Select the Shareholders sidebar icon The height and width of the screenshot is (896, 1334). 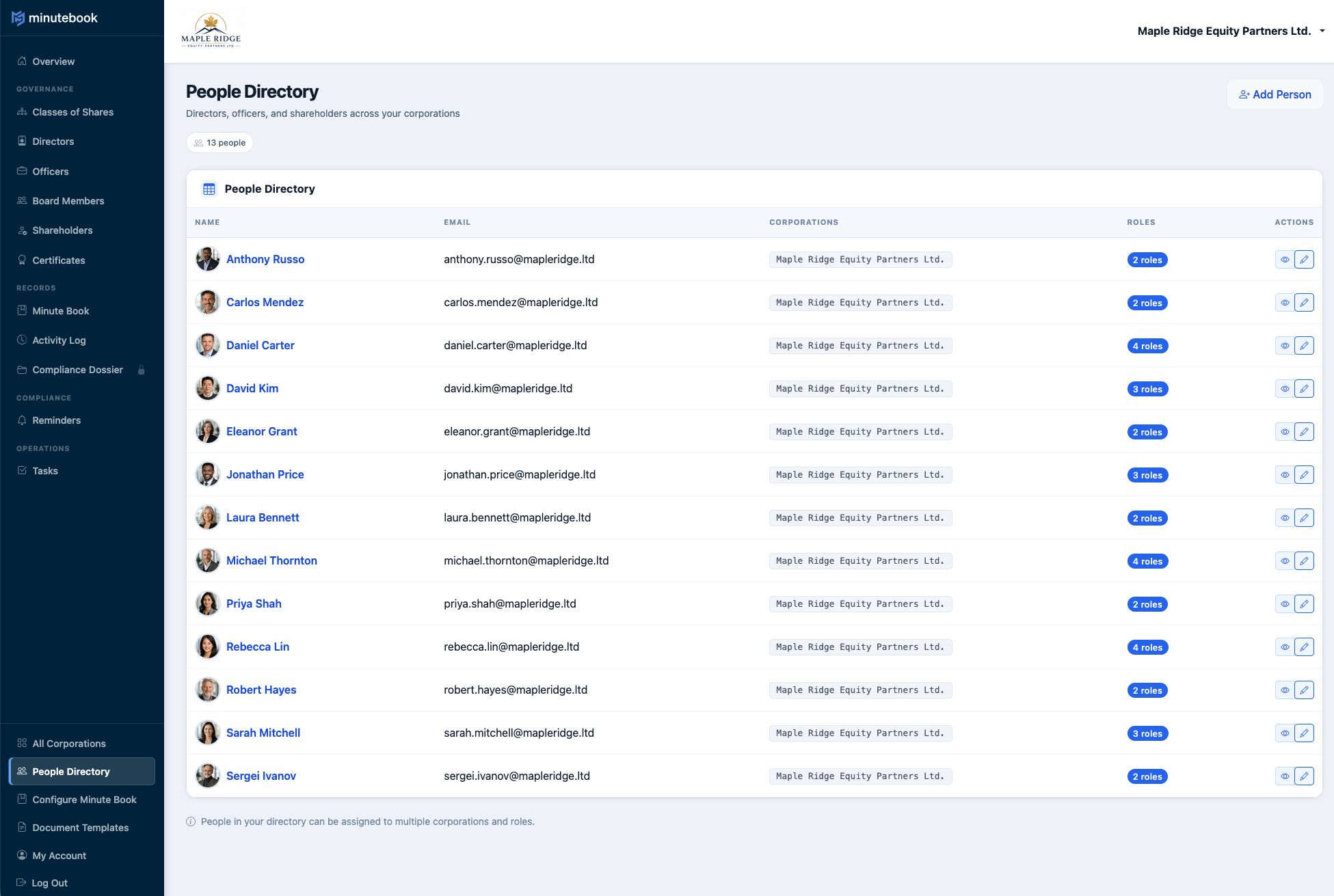tap(22, 230)
